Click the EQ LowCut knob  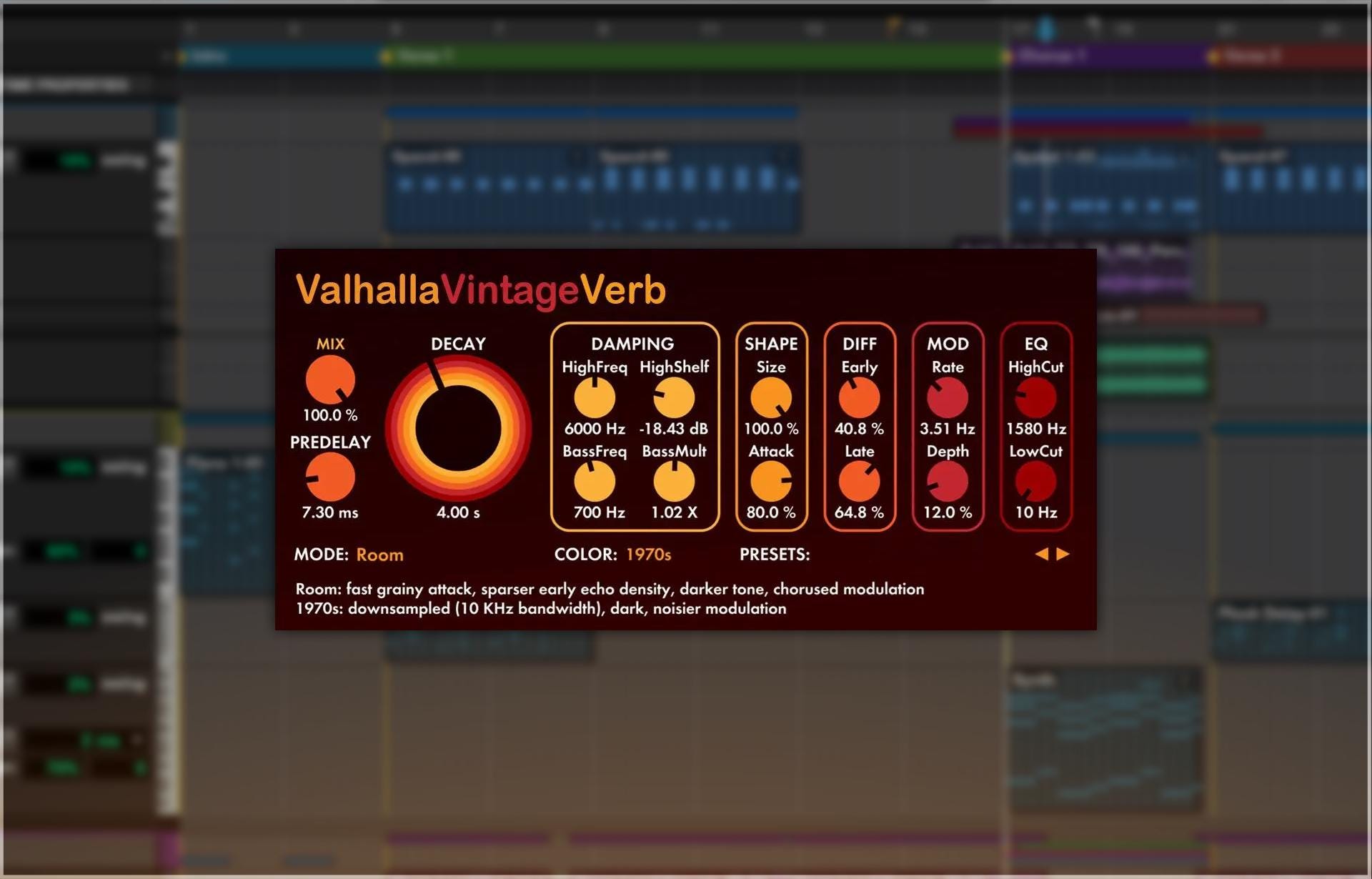click(1036, 481)
